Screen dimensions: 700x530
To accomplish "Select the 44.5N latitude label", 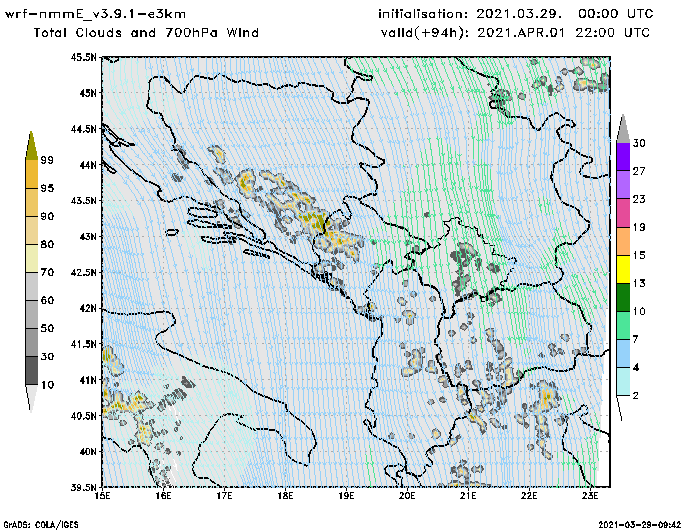I will pos(83,129).
